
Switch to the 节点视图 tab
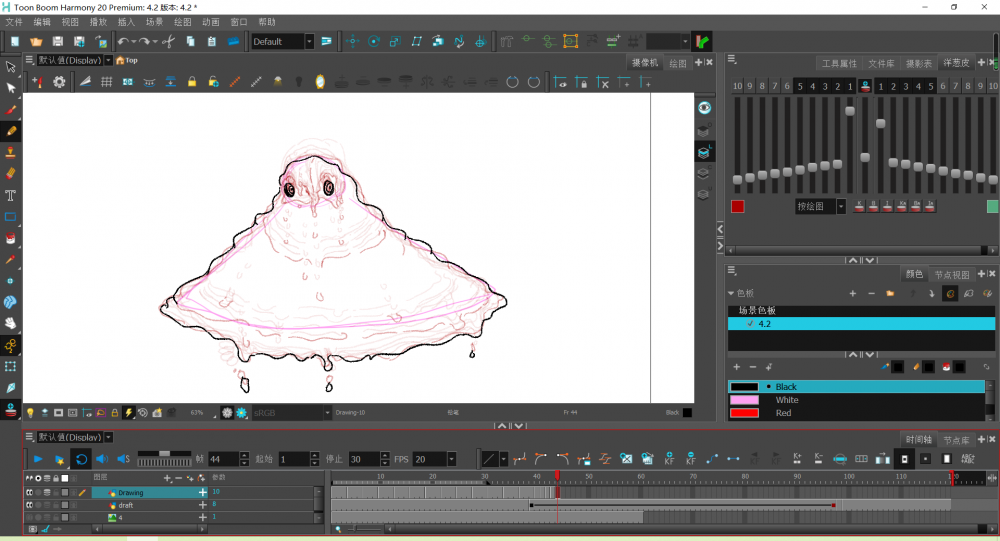tap(951, 275)
